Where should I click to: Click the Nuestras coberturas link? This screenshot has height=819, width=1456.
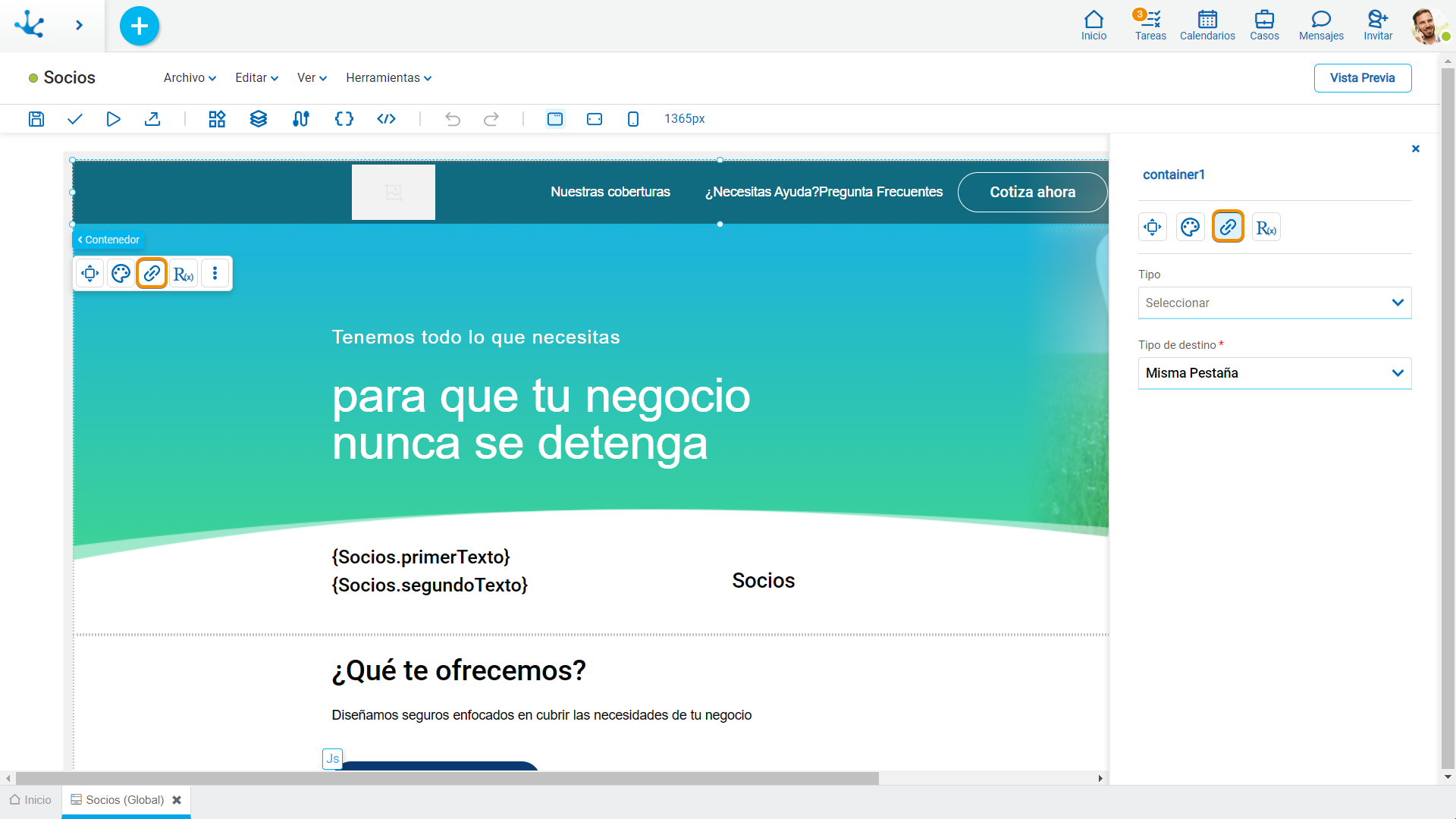610,192
